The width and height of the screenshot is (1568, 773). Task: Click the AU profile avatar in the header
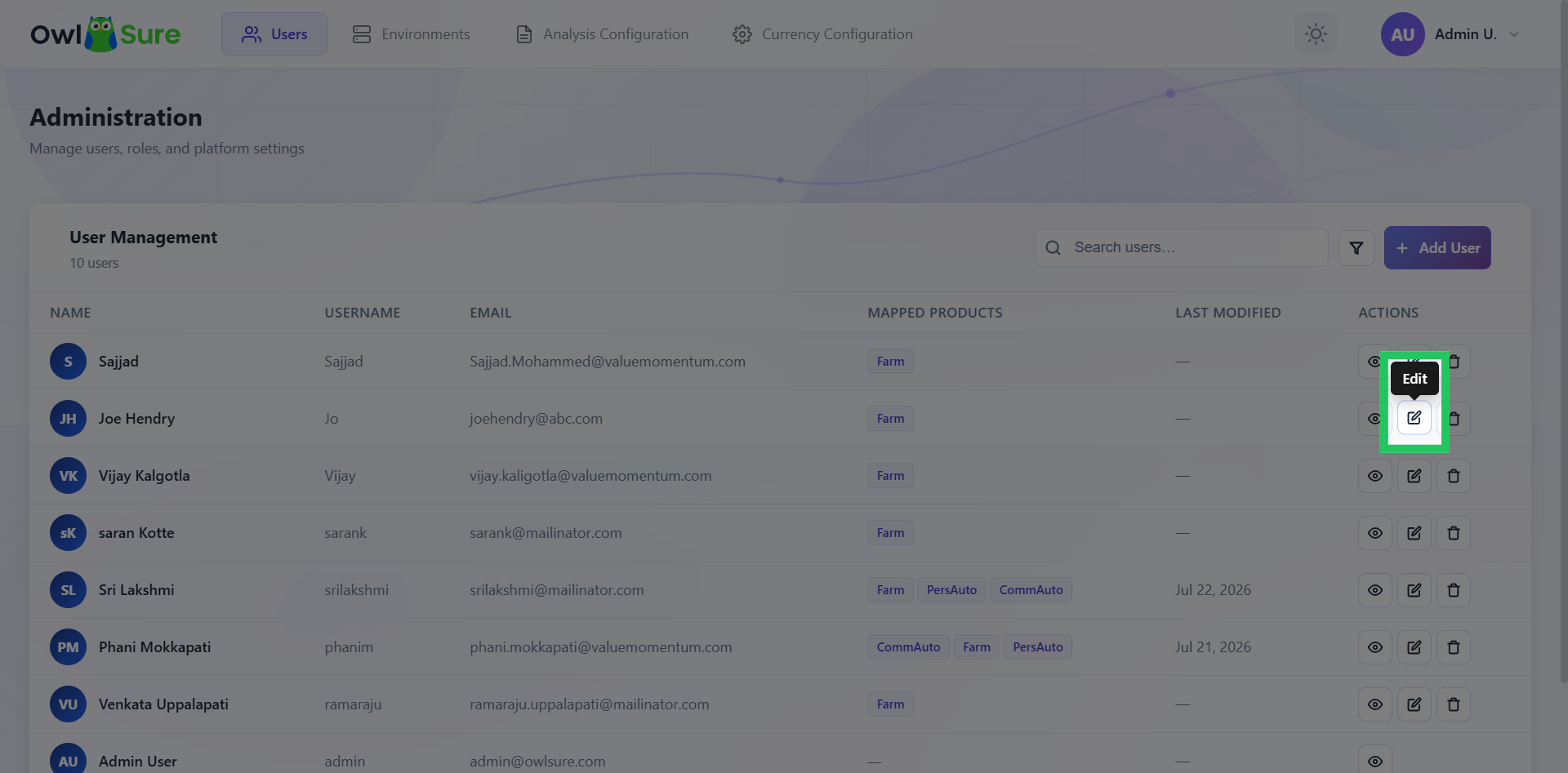click(x=1402, y=34)
